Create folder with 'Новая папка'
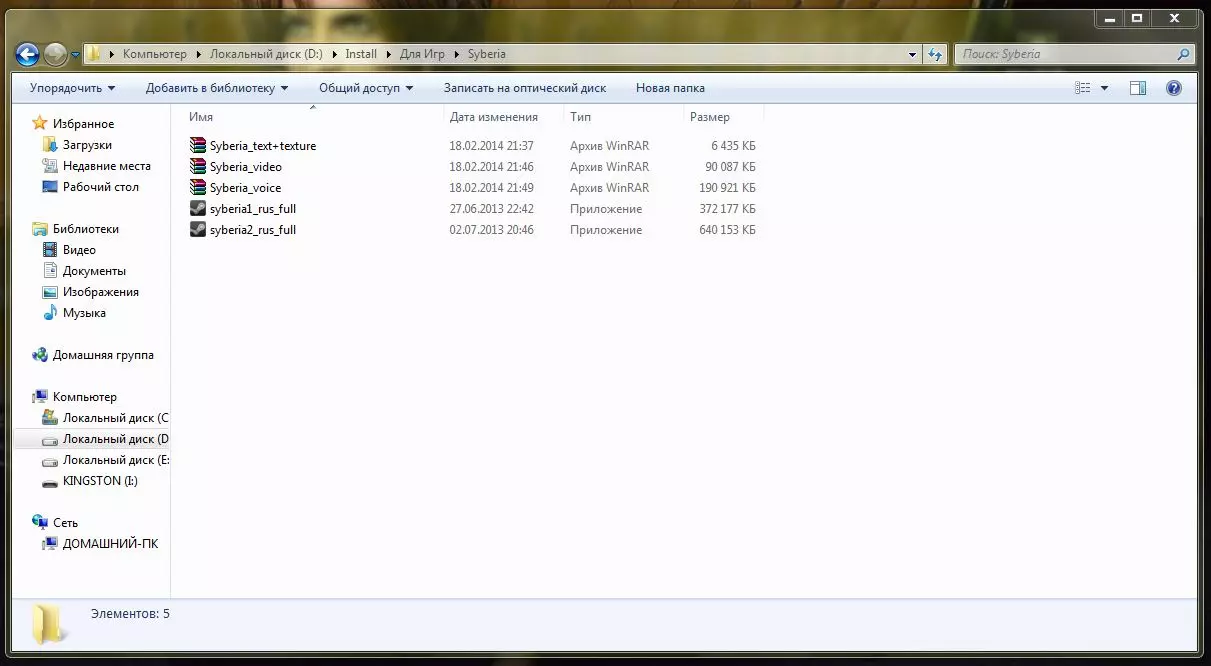The height and width of the screenshot is (666, 1211). [x=670, y=88]
